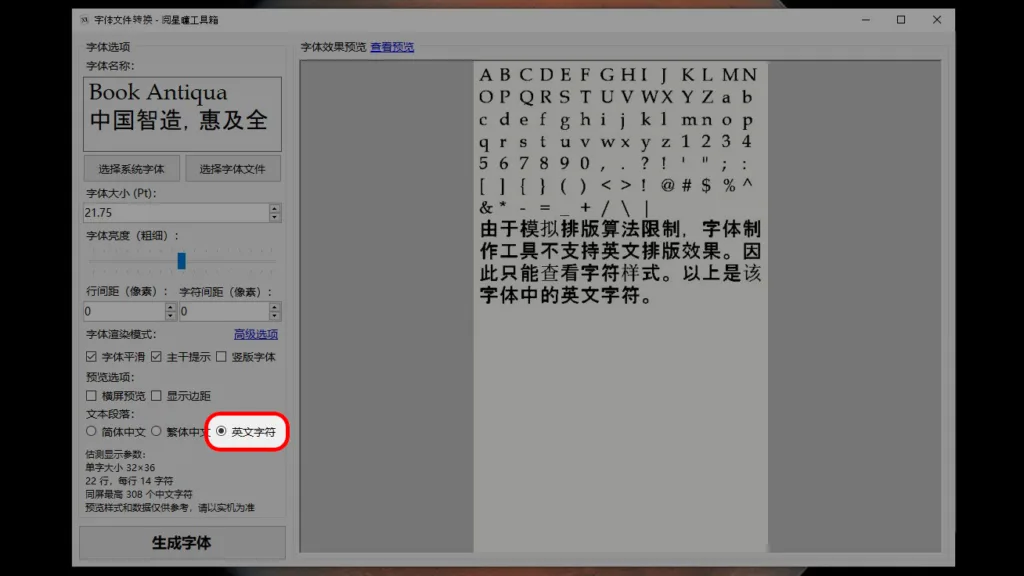
Task: Select the 繁体中文 radio button
Action: pyautogui.click(x=156, y=431)
